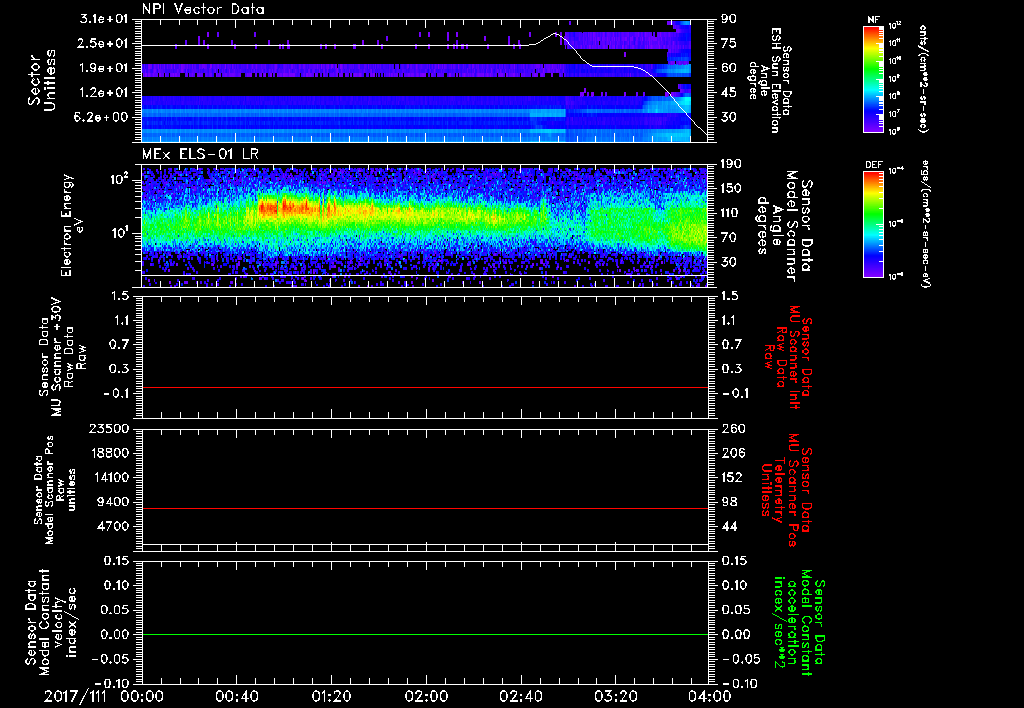The image size is (1024, 708).
Task: Click the NF color scale bar
Action: coord(873,79)
